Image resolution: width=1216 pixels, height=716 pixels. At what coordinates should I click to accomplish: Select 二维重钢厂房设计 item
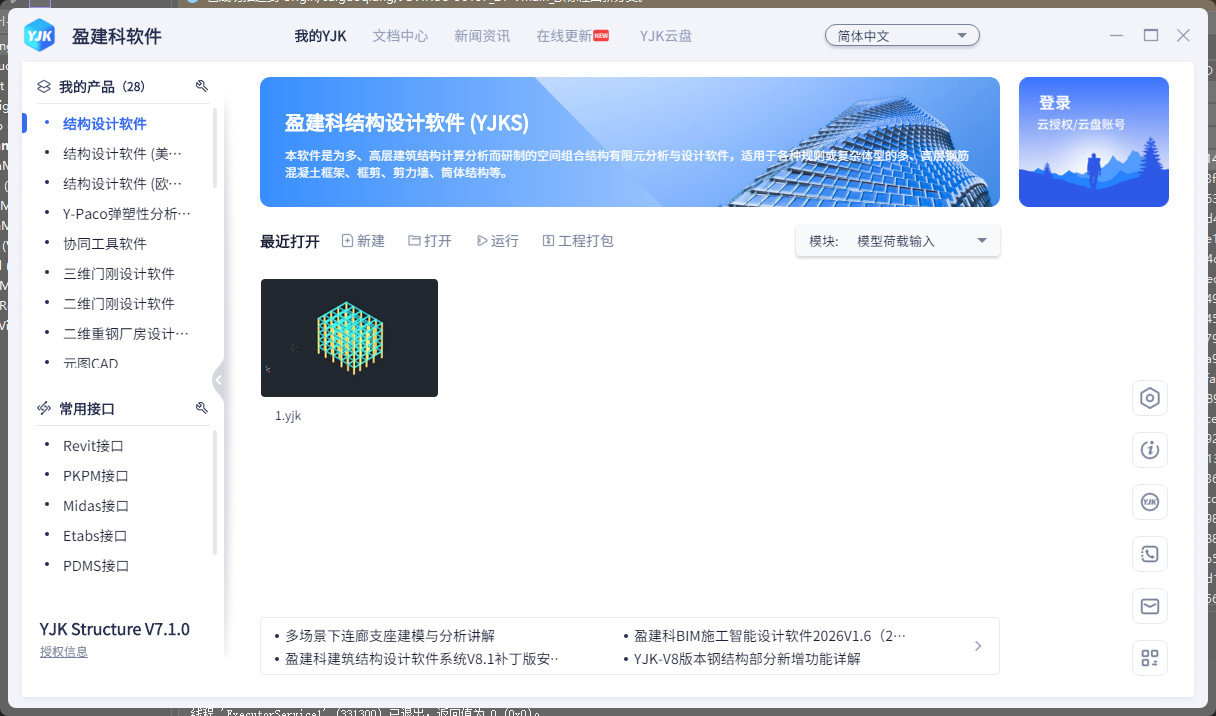126,334
